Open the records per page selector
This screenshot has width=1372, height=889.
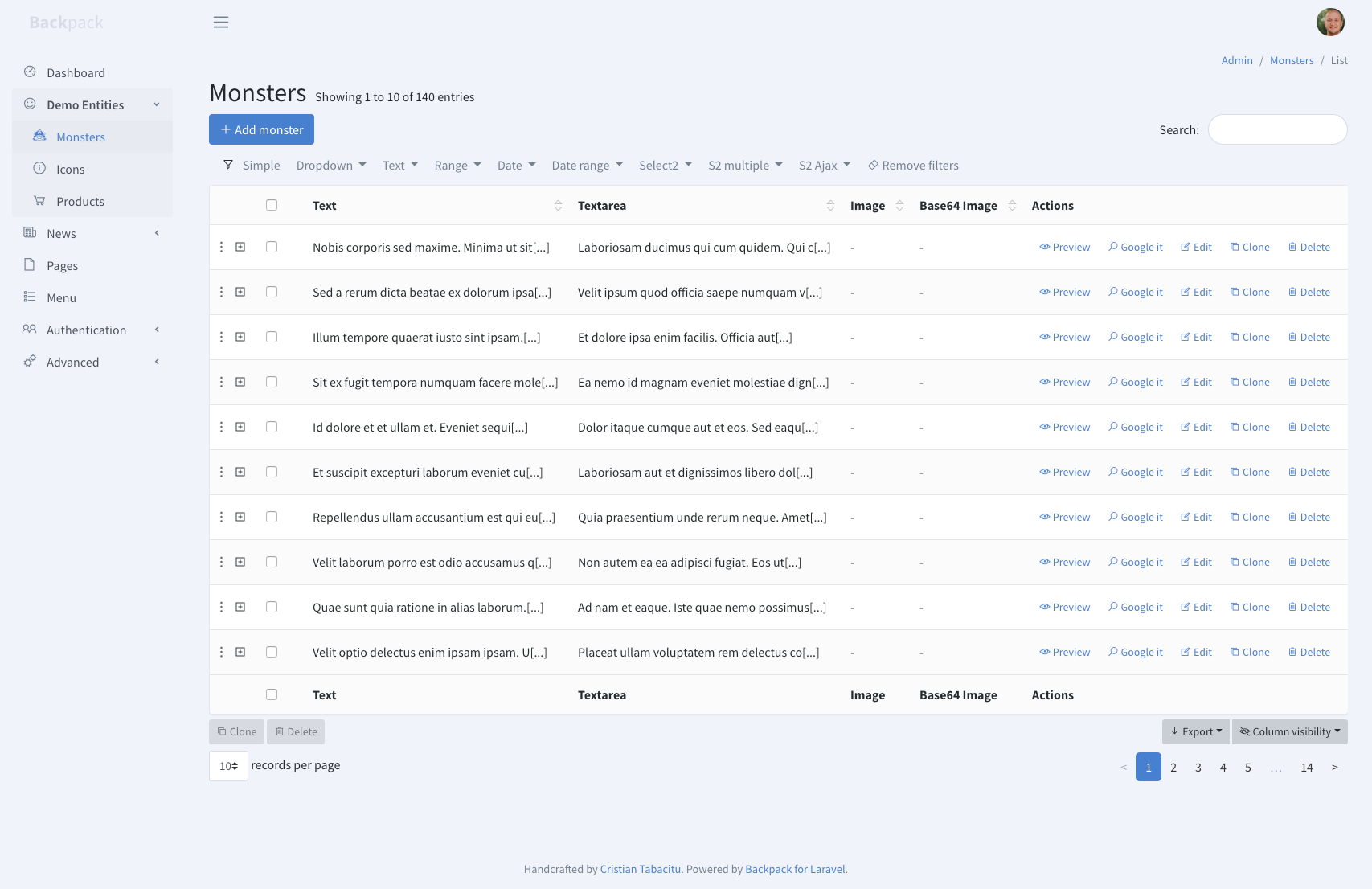(228, 766)
